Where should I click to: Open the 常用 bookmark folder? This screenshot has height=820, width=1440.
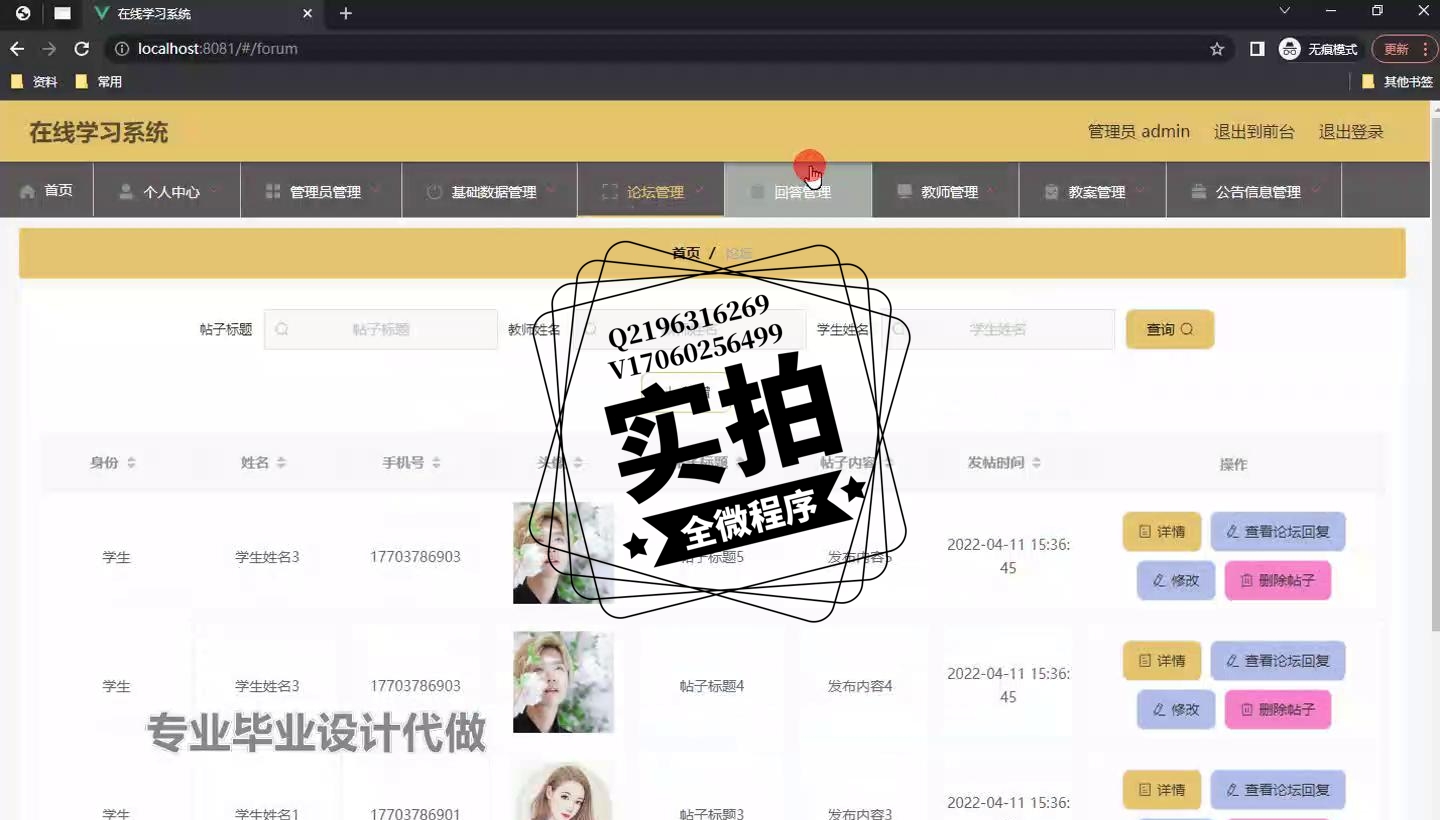(98, 82)
